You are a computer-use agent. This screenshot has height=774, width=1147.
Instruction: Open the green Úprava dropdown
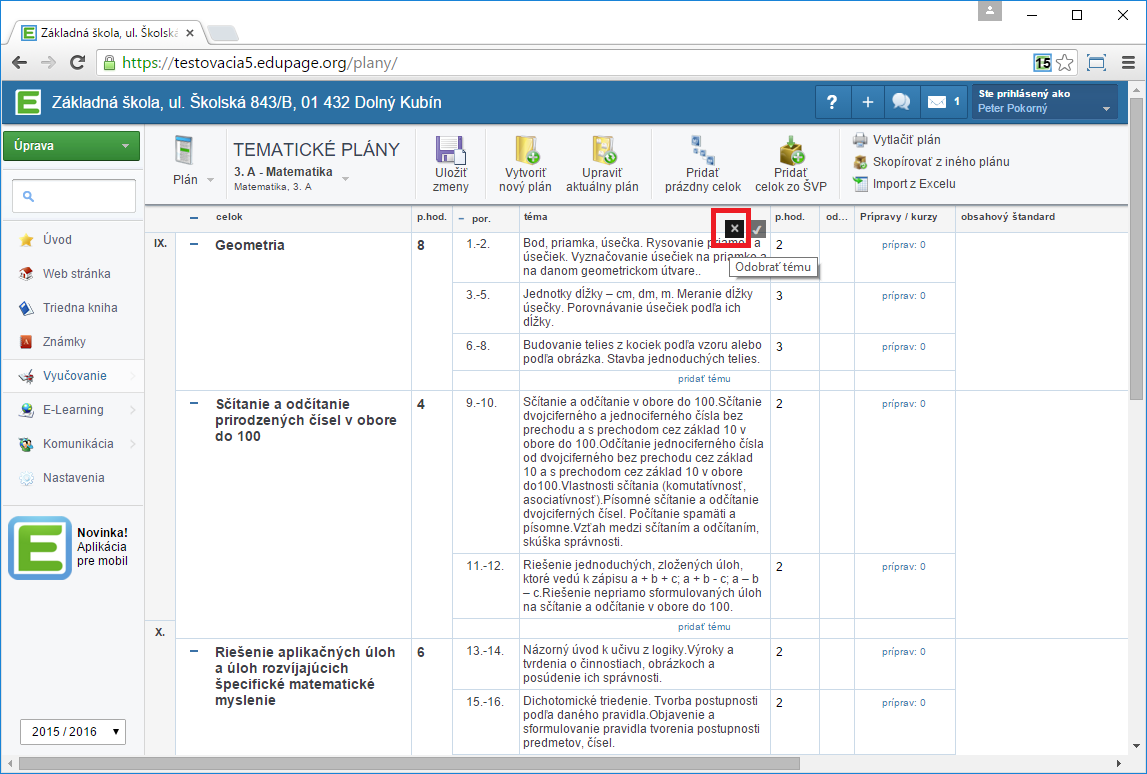[71, 146]
